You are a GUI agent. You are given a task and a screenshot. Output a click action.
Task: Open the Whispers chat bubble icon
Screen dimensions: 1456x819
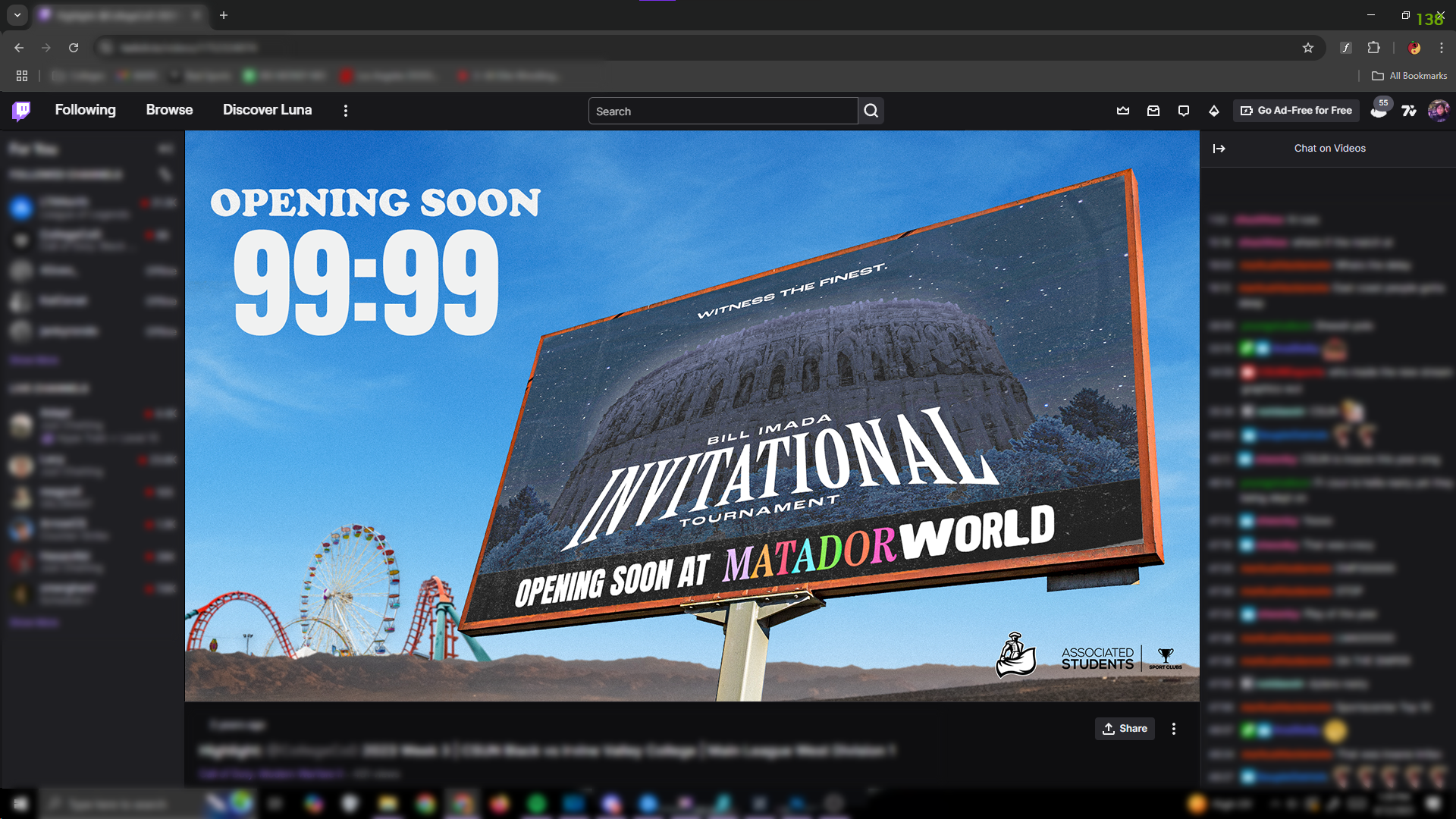coord(1184,111)
